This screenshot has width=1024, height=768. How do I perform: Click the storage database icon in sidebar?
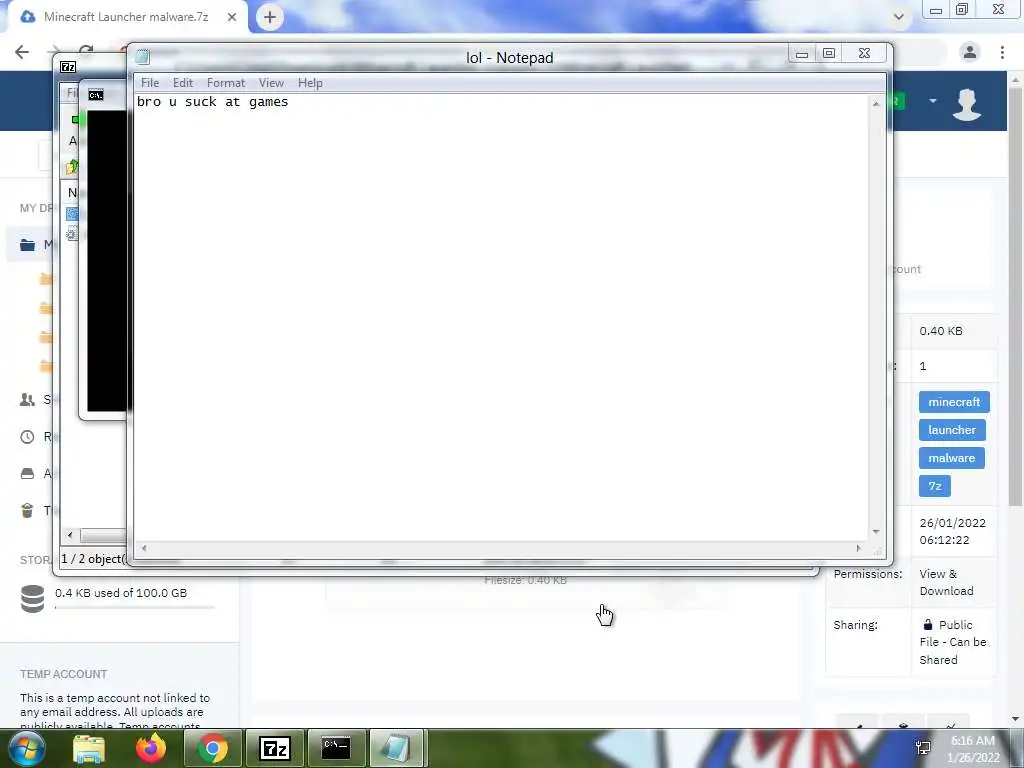pos(32,599)
